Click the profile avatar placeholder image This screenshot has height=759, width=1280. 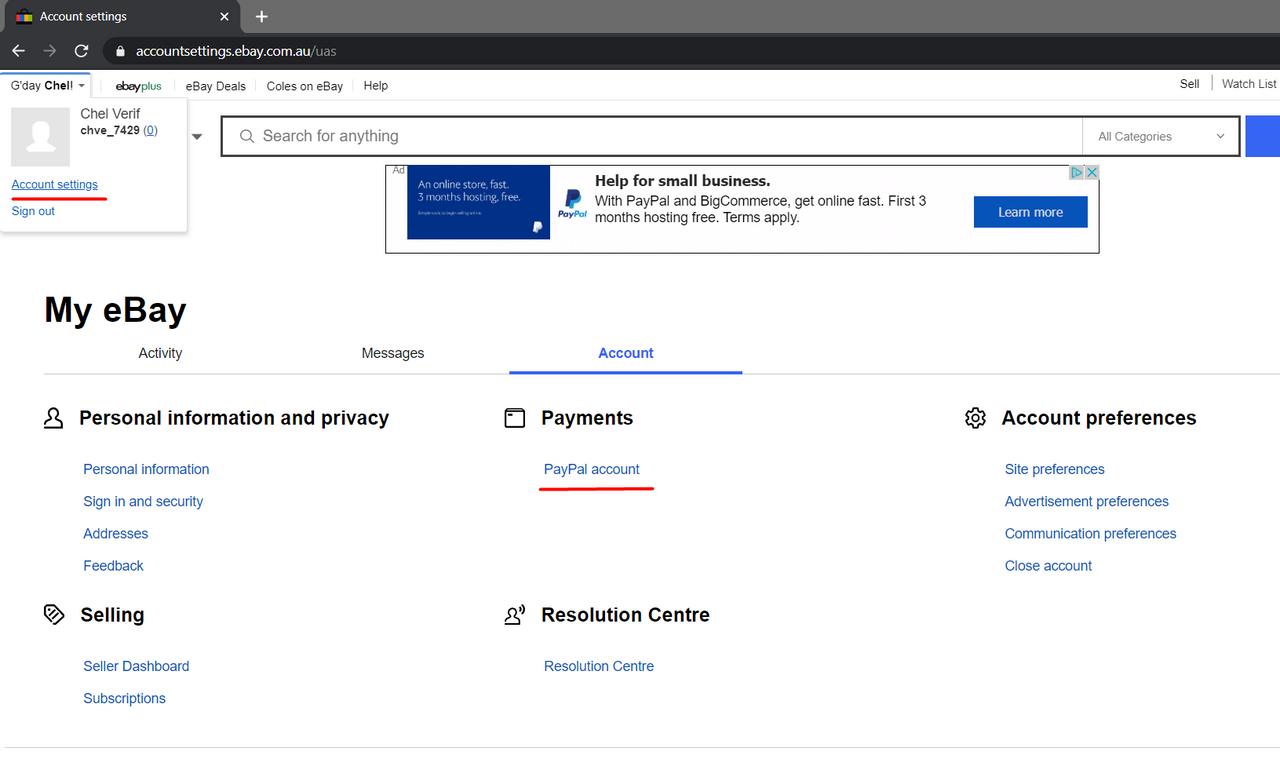click(40, 137)
